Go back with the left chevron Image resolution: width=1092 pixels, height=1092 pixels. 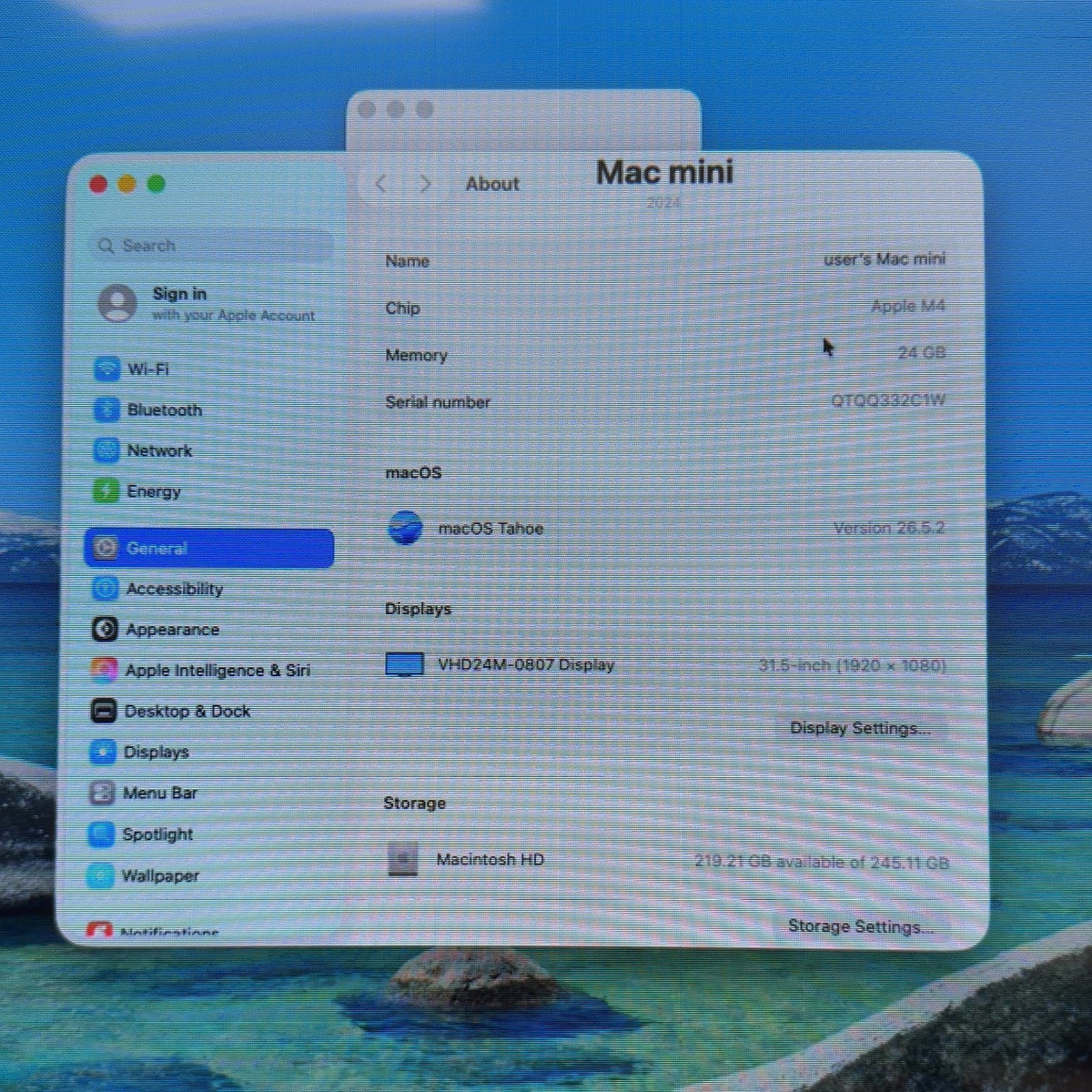381,184
